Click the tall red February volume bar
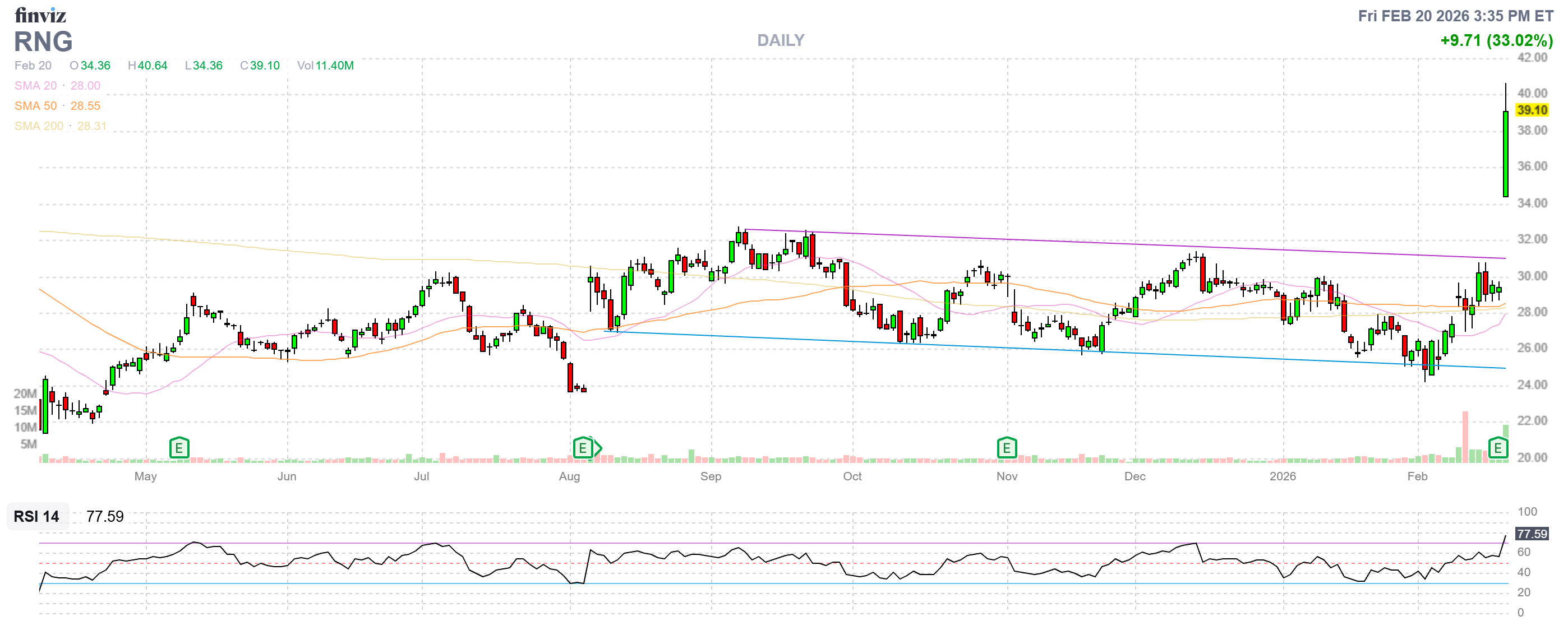This screenshot has width=1568, height=630. (1465, 437)
